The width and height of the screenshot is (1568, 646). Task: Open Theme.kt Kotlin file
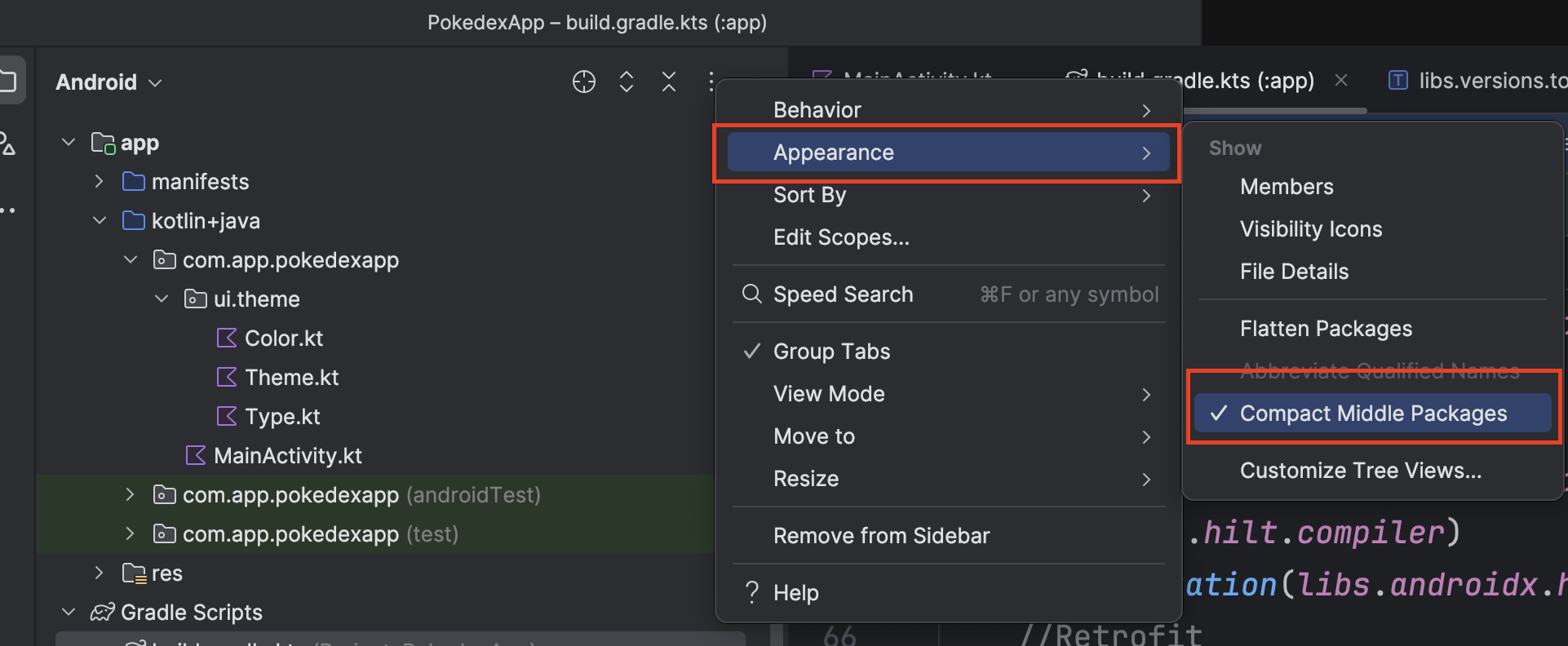[x=291, y=378]
